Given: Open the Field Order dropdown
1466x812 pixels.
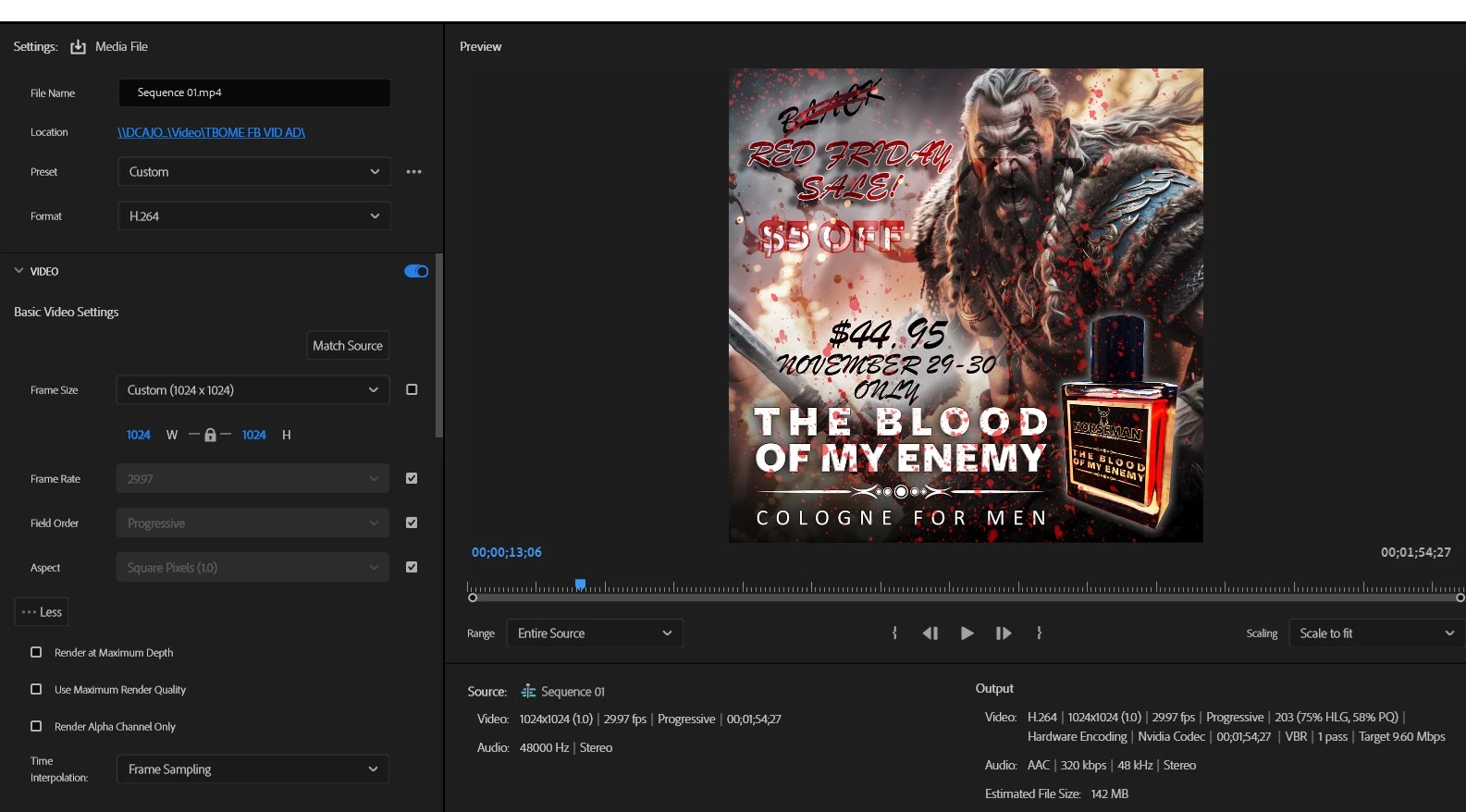Looking at the screenshot, I should tap(253, 523).
